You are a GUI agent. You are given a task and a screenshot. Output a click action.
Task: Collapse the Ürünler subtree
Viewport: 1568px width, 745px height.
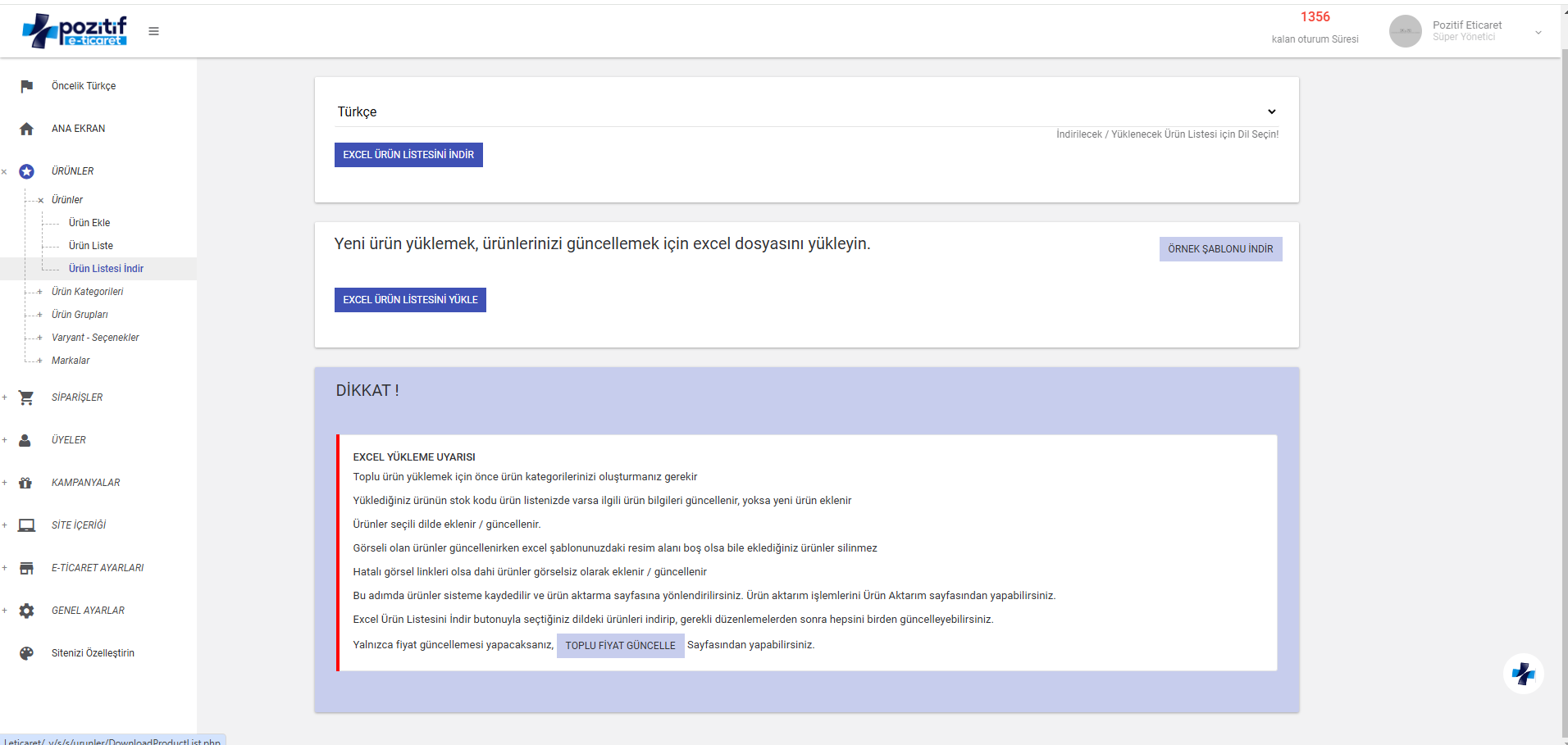[x=40, y=200]
